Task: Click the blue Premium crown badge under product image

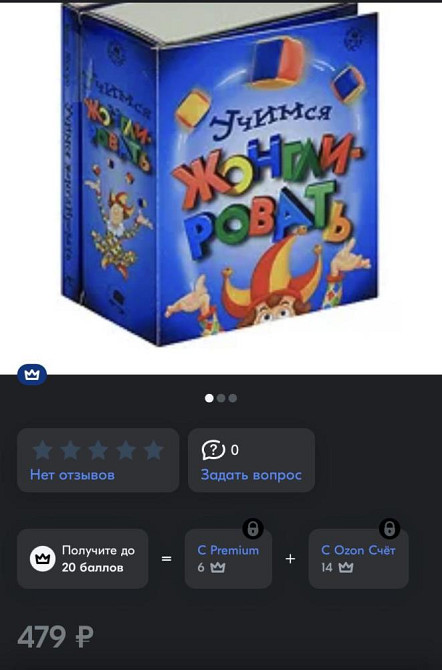Action: 32,375
